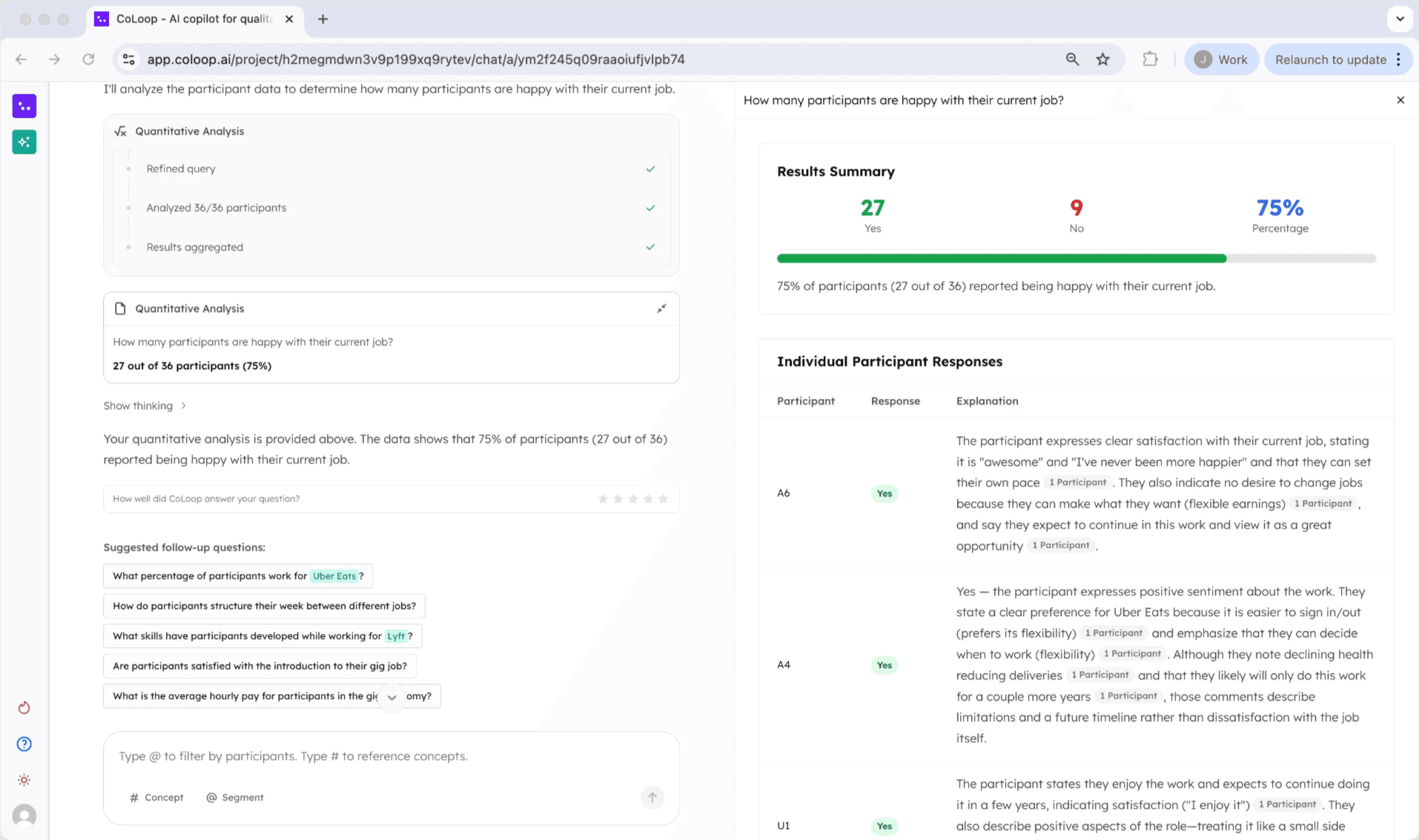Insert a Concept reference
Screen dimensions: 1419x840
tap(156, 798)
